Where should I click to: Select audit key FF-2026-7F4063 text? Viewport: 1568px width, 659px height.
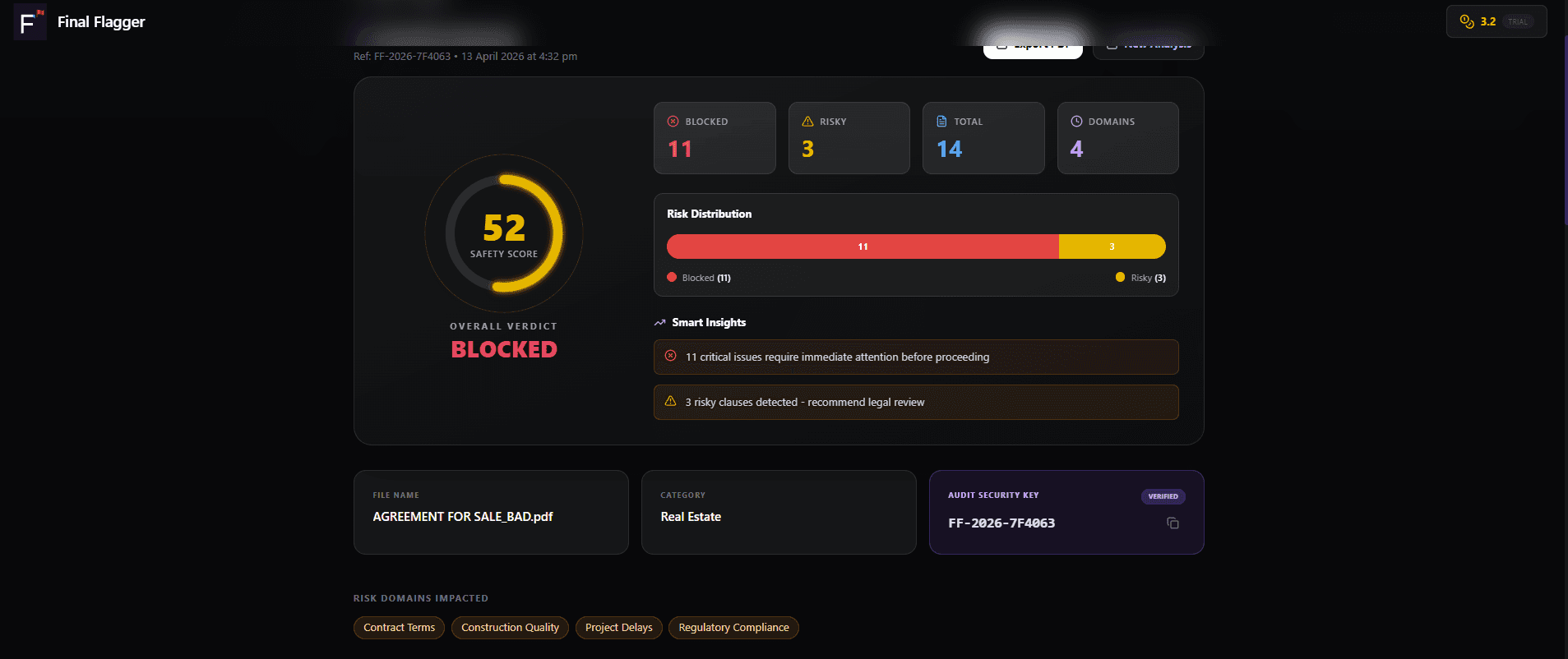click(x=1001, y=523)
